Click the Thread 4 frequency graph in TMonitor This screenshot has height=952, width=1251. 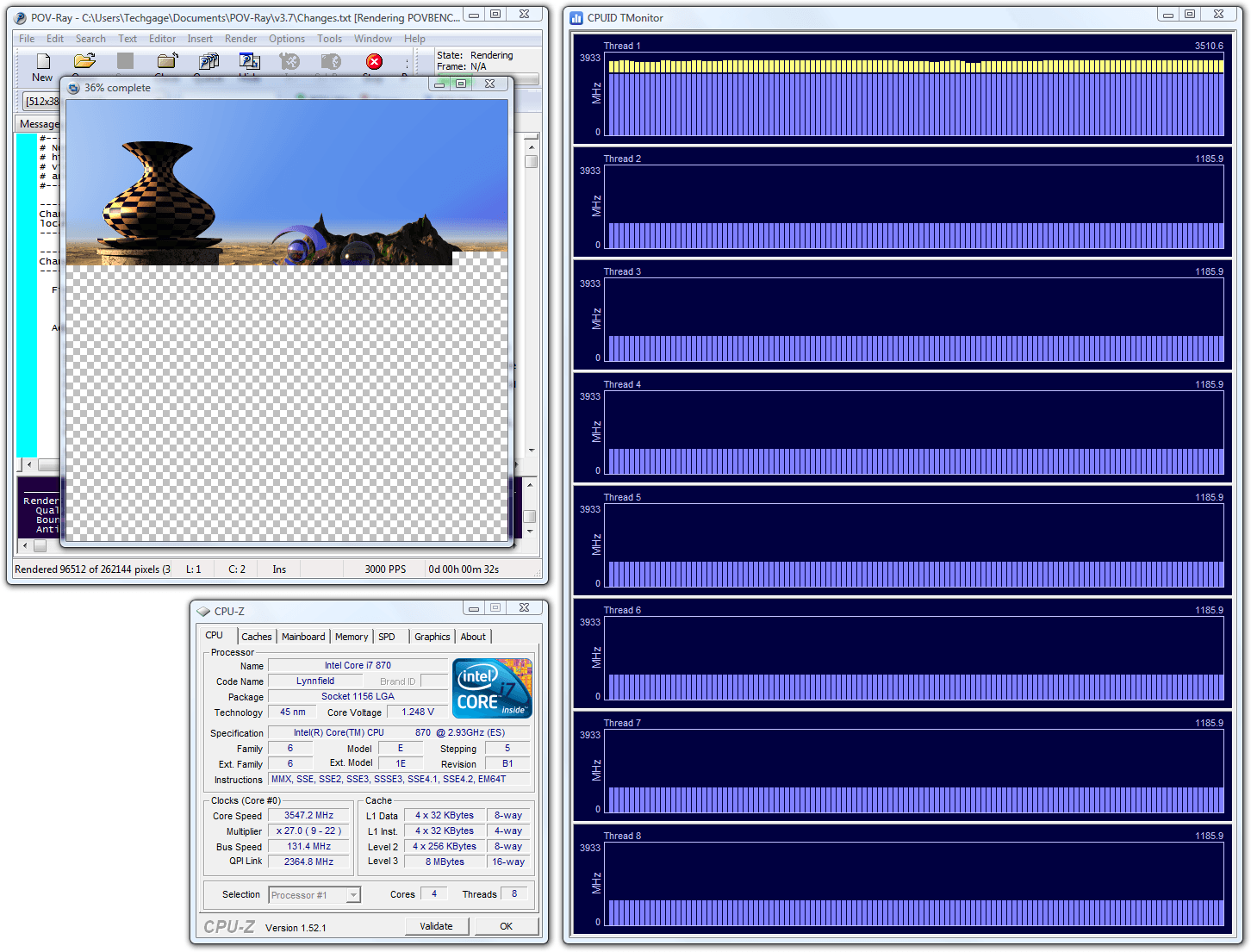click(x=913, y=432)
